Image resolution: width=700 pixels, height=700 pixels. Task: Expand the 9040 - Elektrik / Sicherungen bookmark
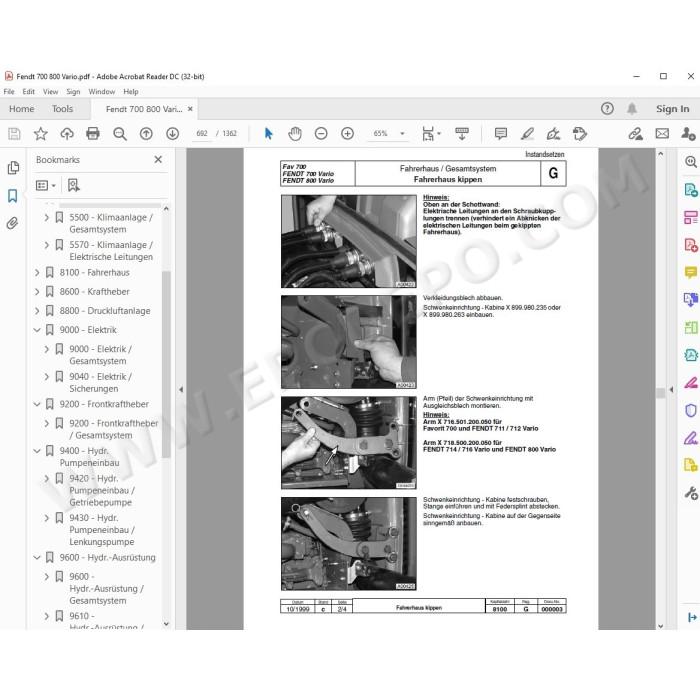click(x=46, y=377)
